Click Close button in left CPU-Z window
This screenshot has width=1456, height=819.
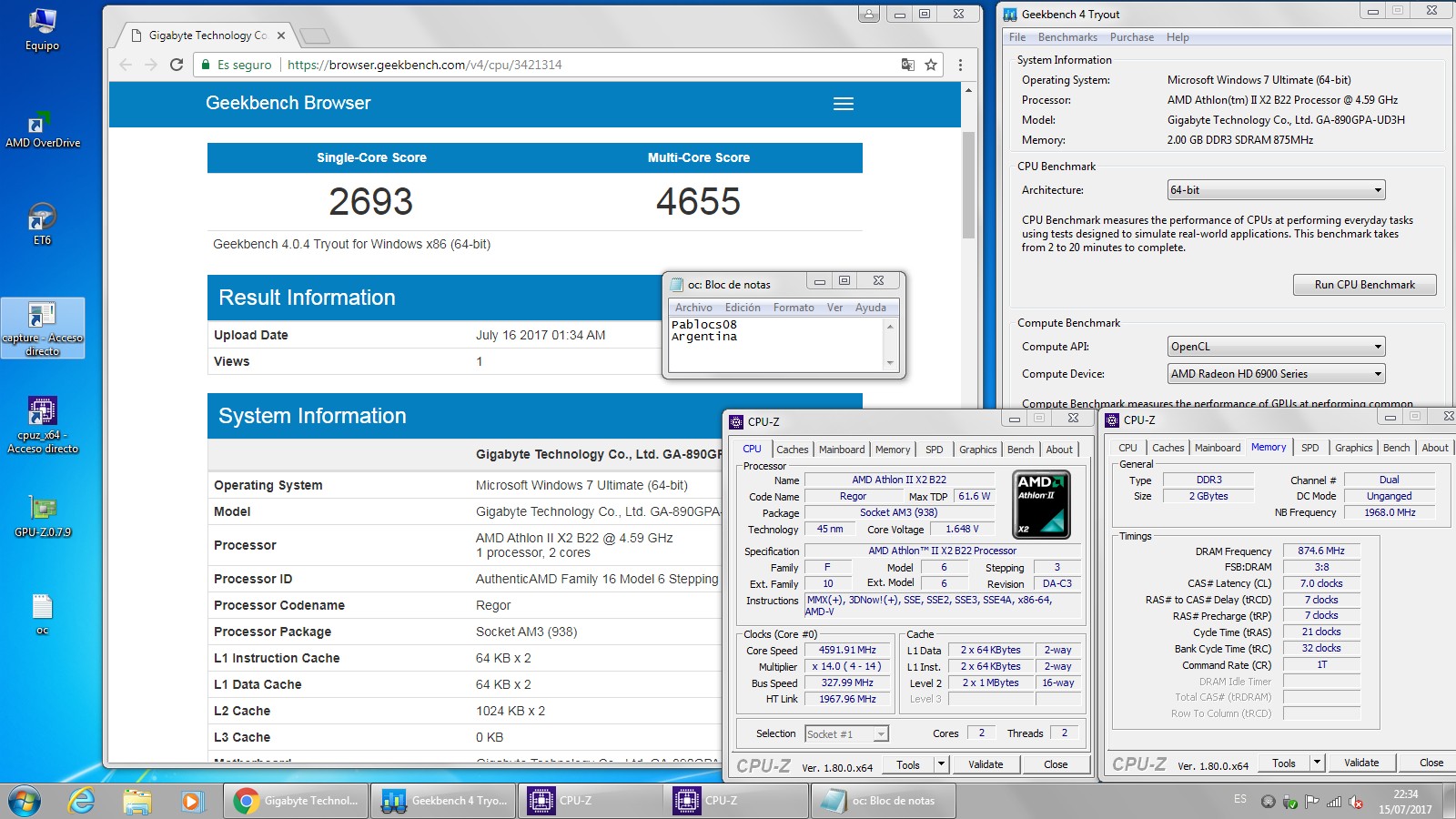(1056, 764)
